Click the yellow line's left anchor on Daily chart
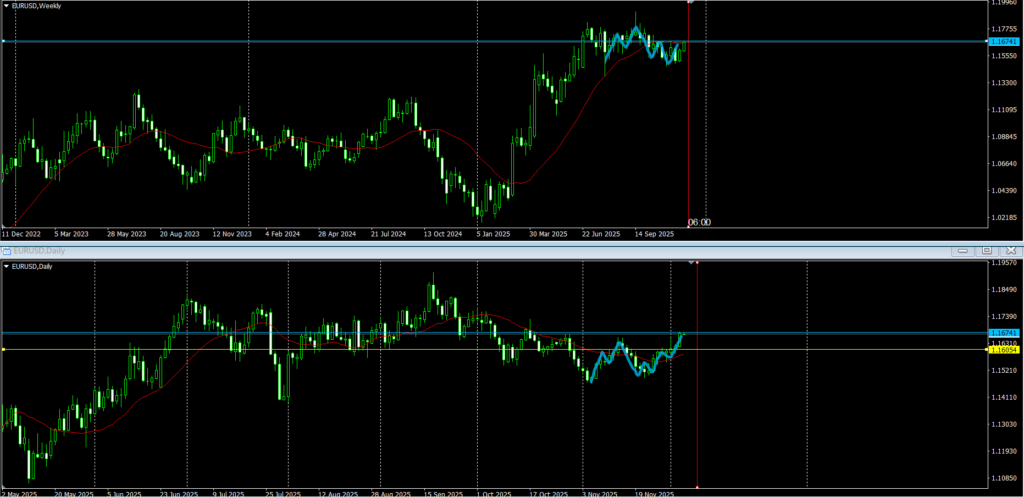This screenshot has height=497, width=1024. click(x=4, y=350)
